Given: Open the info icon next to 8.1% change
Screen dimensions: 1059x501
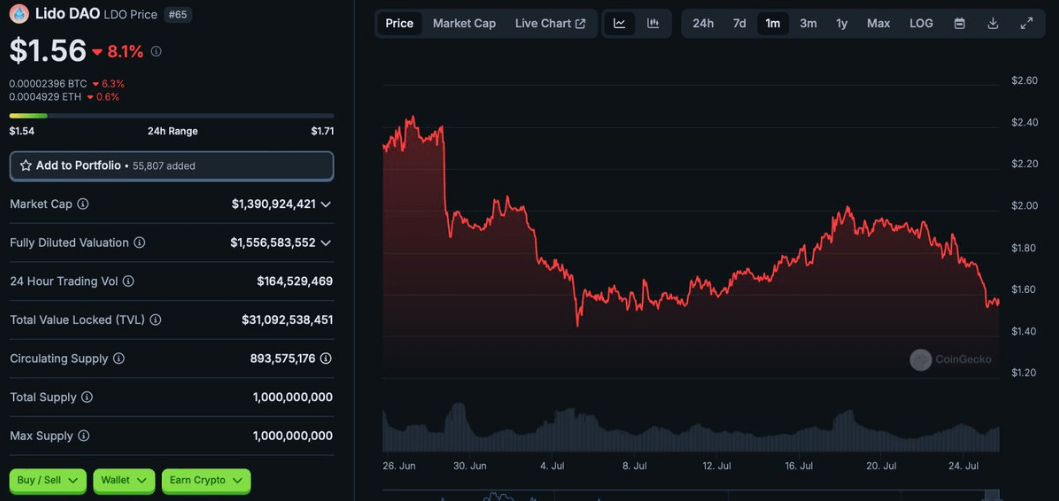Looking at the screenshot, I should pyautogui.click(x=156, y=51).
